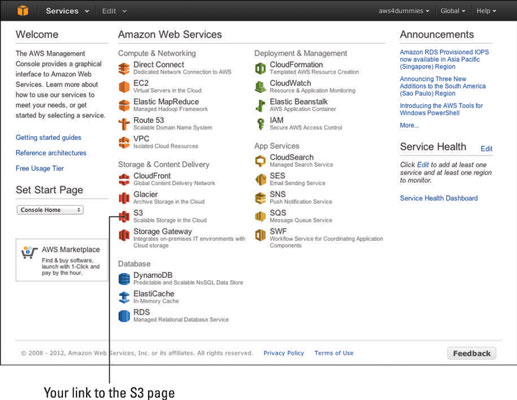This screenshot has height=400, width=517.
Task: Follow the Reference architectures link
Action: click(51, 153)
